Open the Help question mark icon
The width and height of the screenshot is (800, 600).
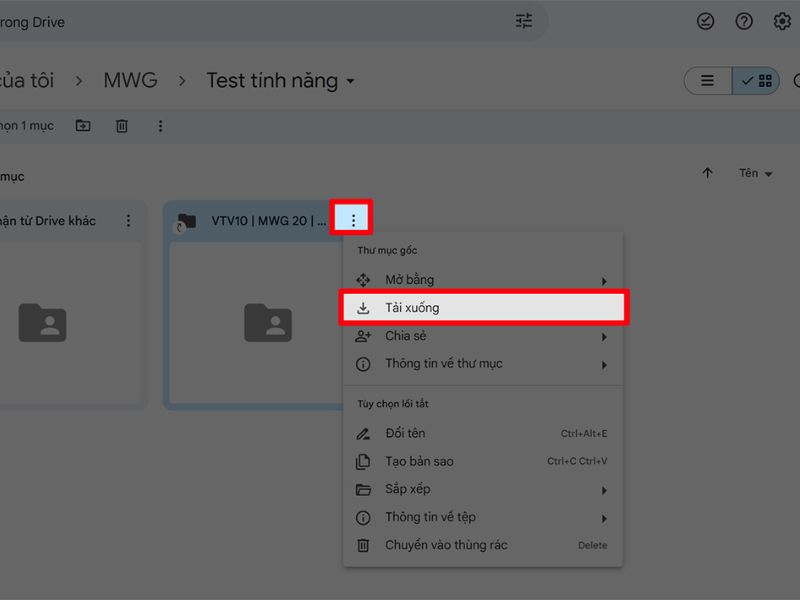click(744, 21)
